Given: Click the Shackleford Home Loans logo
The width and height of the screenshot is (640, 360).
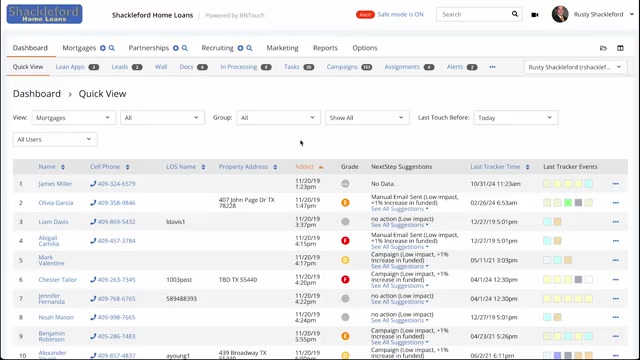Looking at the screenshot, I should coord(44,14).
